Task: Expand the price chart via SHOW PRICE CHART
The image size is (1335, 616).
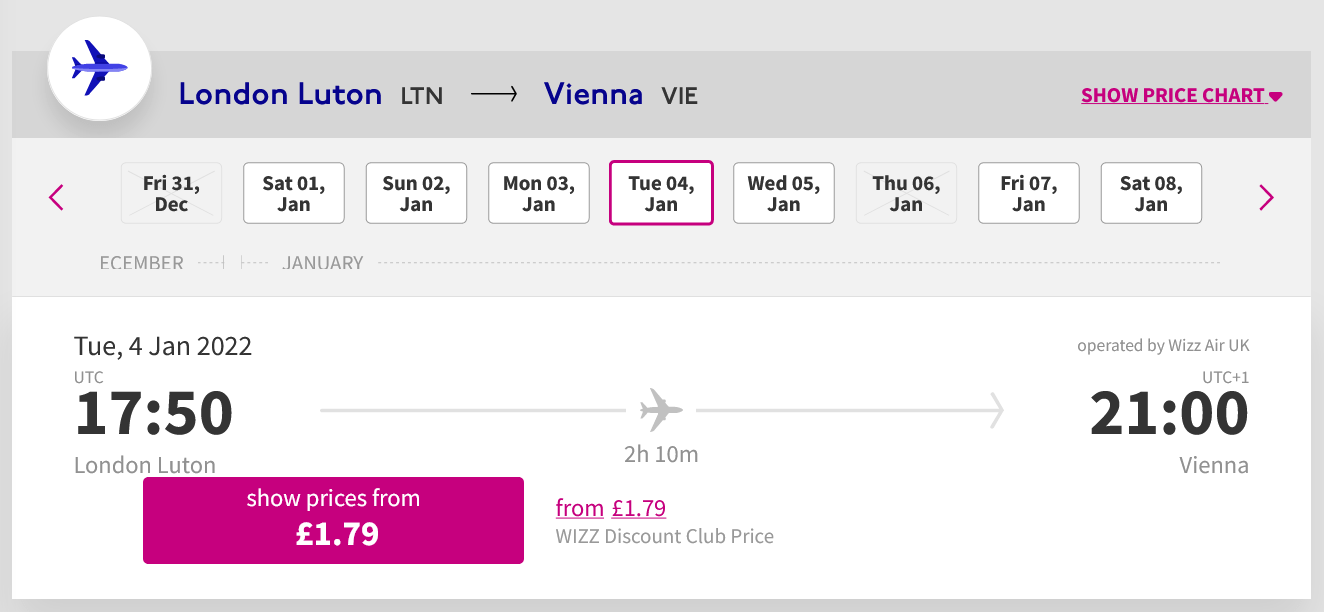Action: [x=1181, y=94]
